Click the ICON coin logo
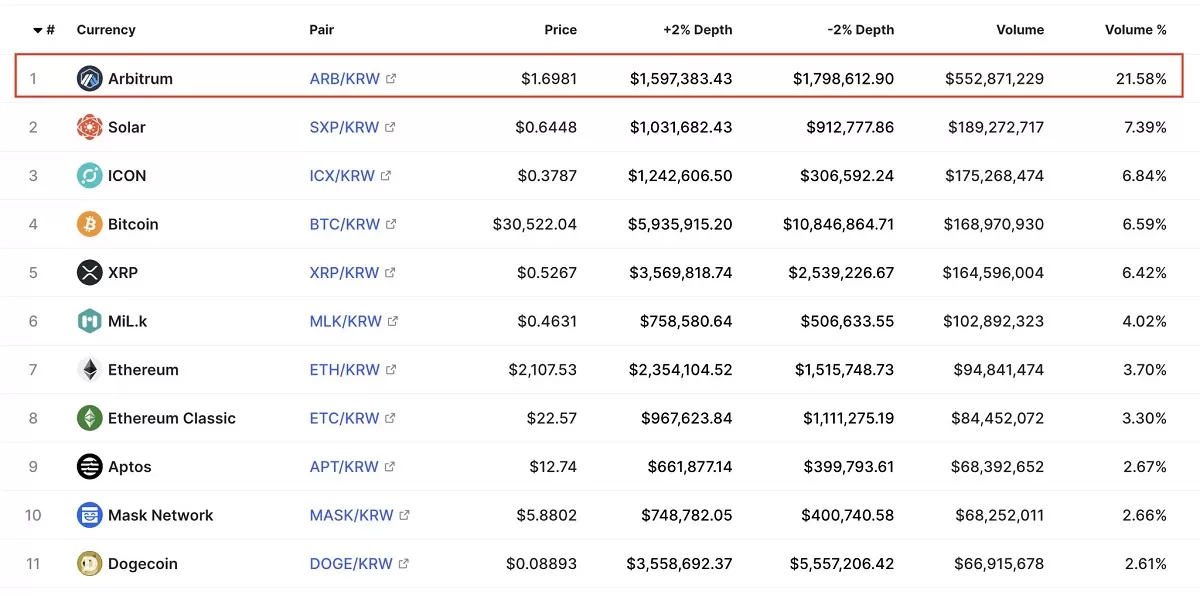The image size is (1200, 596). pos(90,176)
